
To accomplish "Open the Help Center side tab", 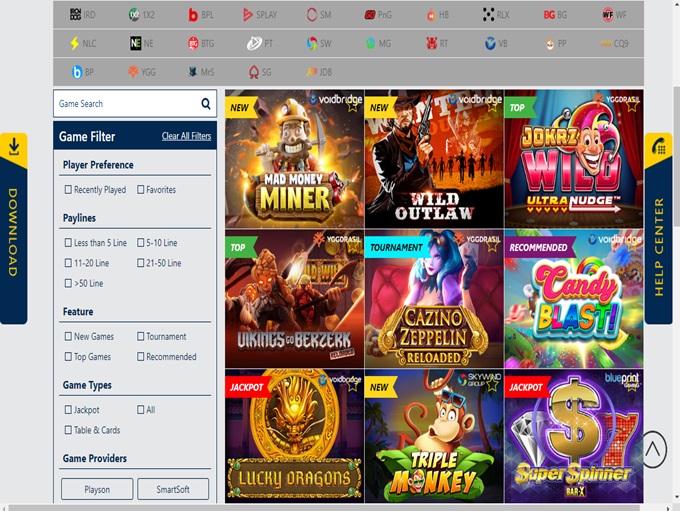I will 658,229.
